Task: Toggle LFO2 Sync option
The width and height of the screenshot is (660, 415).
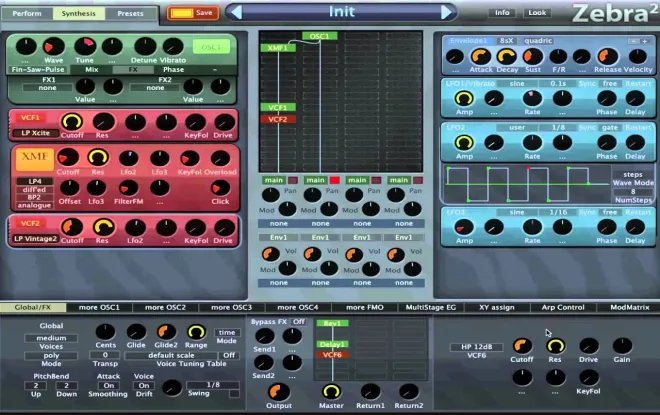Action: coord(587,127)
